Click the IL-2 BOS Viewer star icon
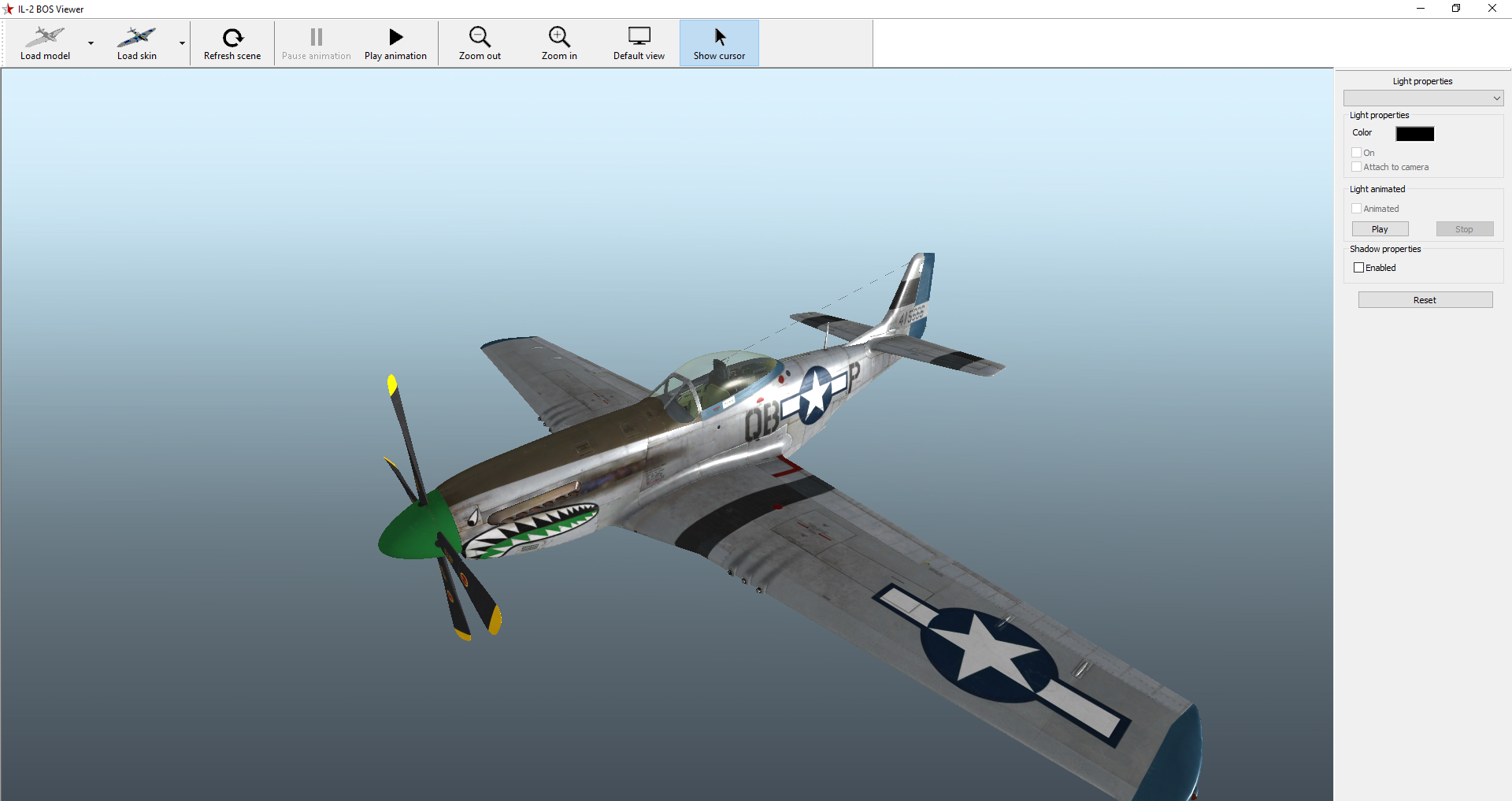 pyautogui.click(x=9, y=9)
